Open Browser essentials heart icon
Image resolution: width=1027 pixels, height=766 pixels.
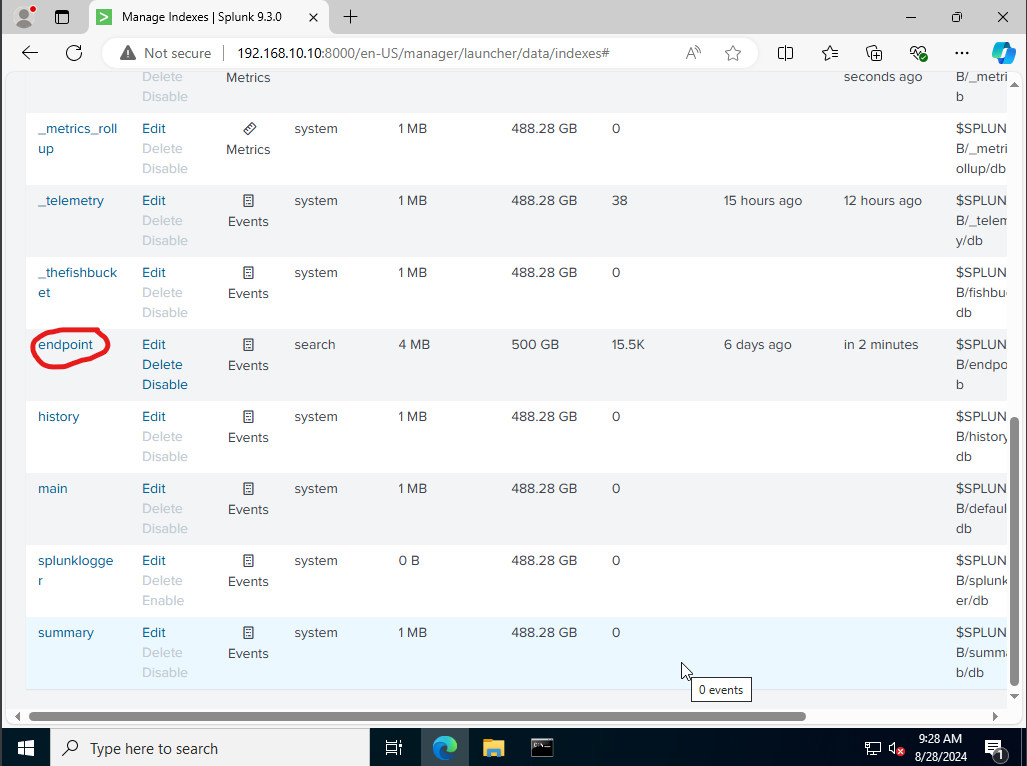(918, 53)
